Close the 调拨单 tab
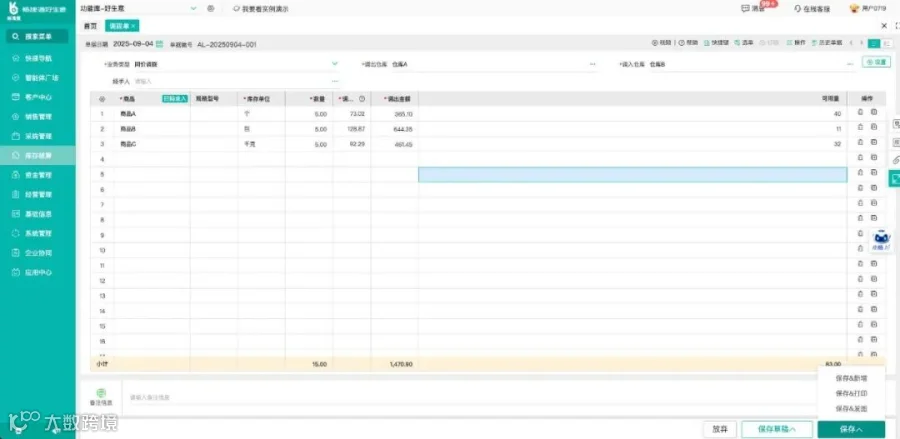Screen dimensions: 900x439 [x=133, y=26]
